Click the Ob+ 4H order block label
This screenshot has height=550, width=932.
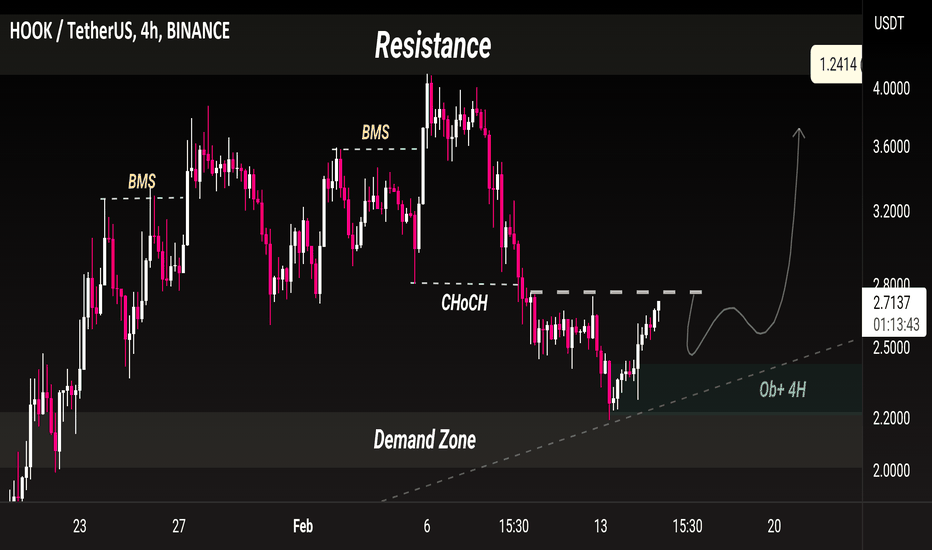pos(783,390)
